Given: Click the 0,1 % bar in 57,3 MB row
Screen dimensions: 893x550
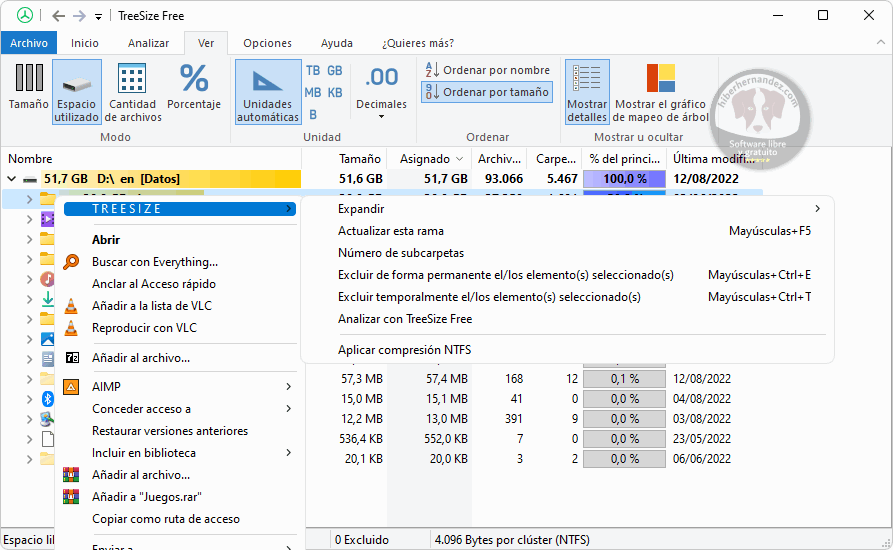Looking at the screenshot, I should coord(625,379).
